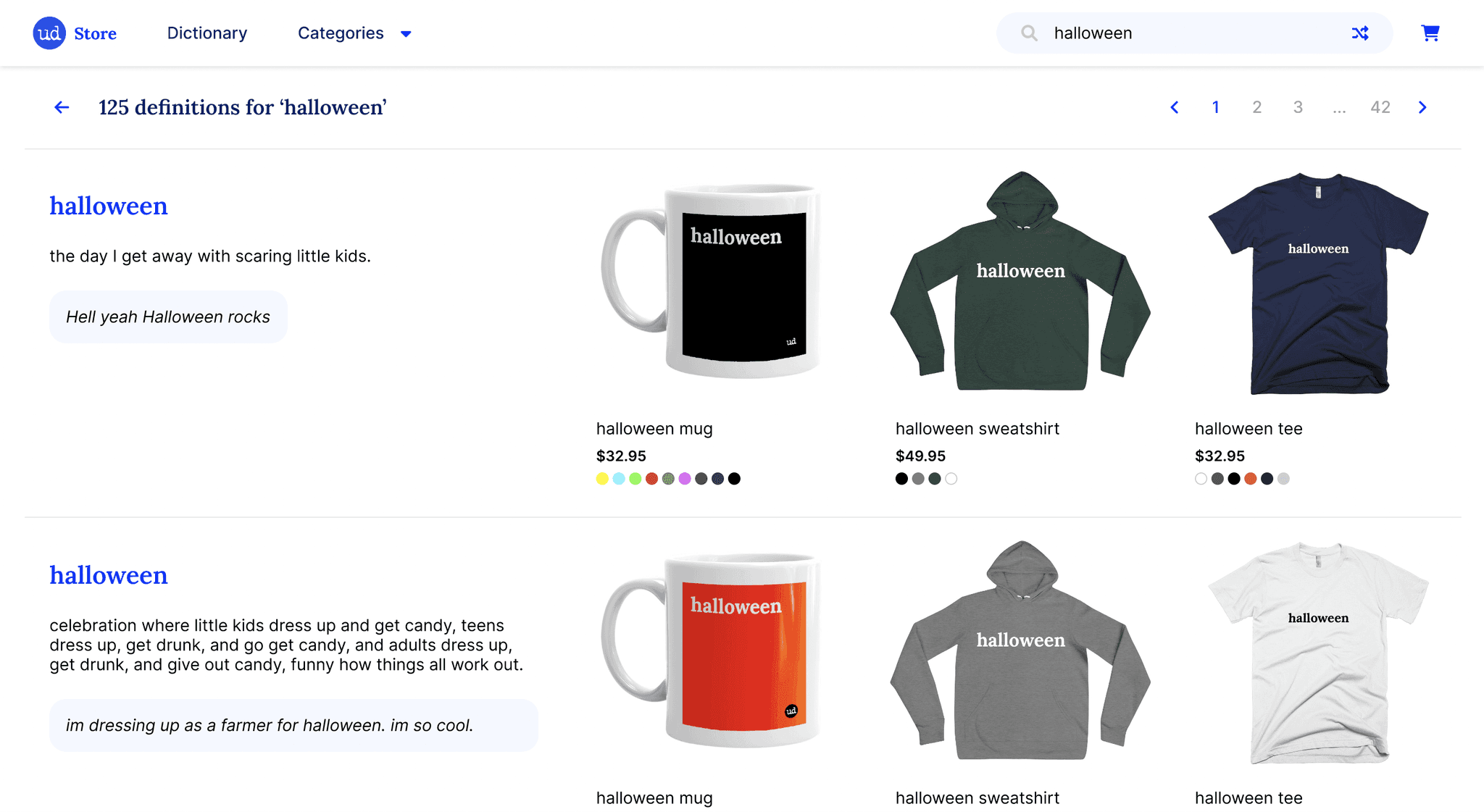The width and height of the screenshot is (1484, 812).
Task: Click the shuffle random word icon
Action: tap(1360, 33)
